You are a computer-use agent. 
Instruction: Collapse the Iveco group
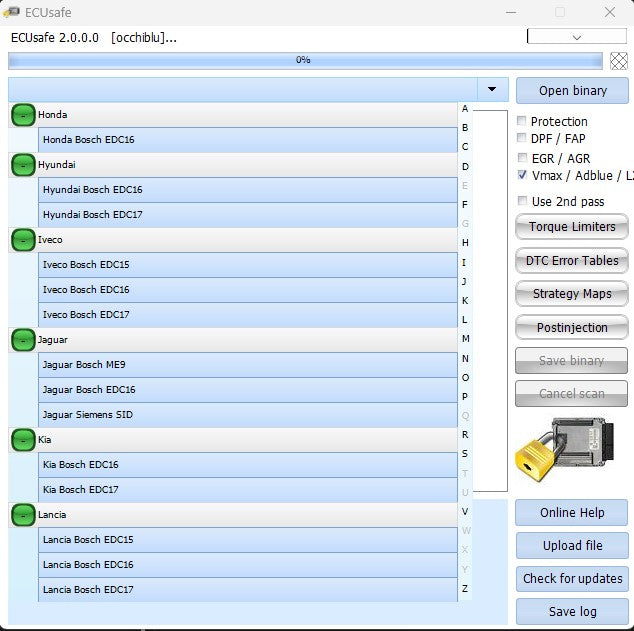point(23,240)
